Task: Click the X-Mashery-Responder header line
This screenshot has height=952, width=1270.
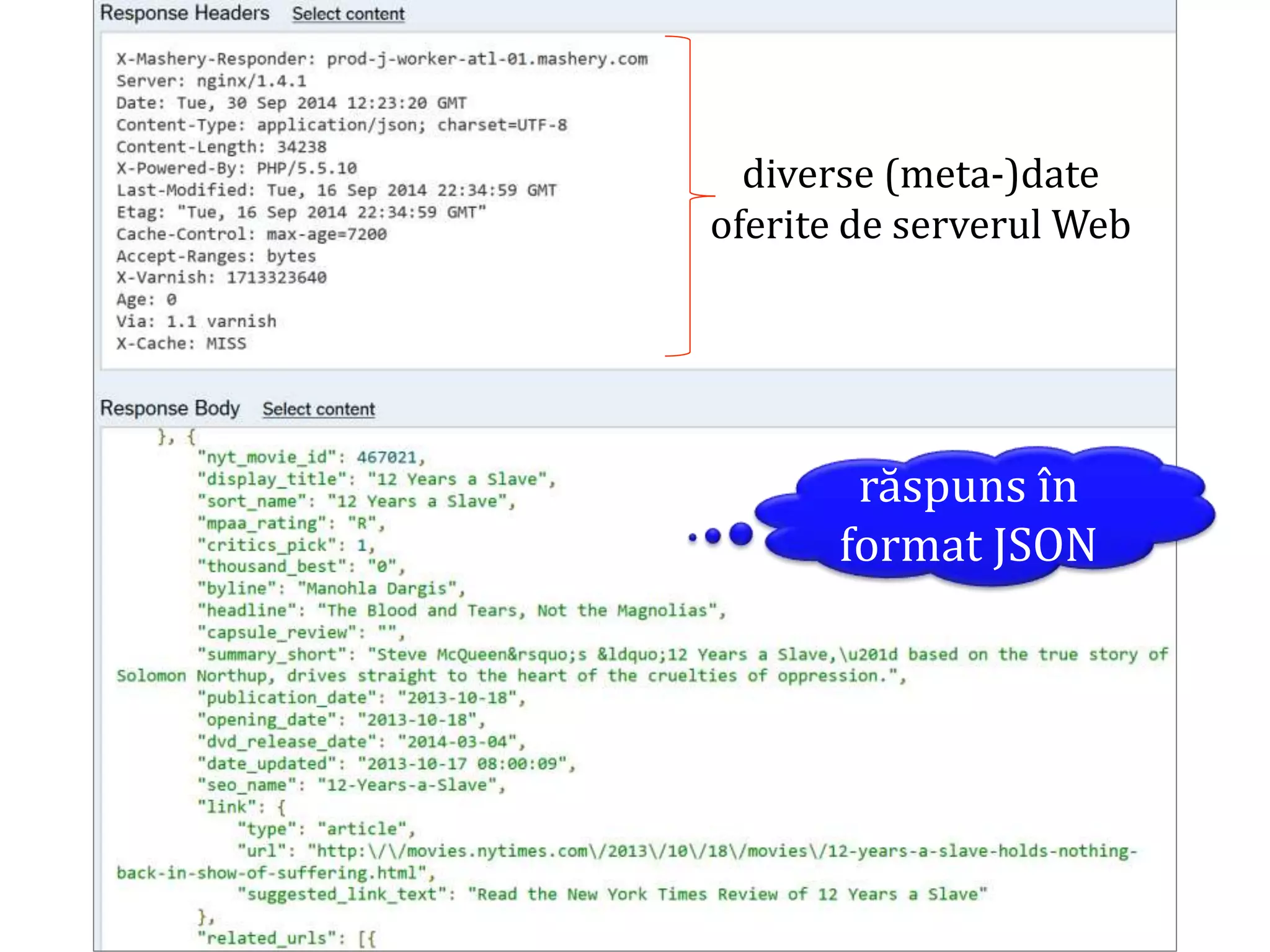Action: click(x=381, y=59)
